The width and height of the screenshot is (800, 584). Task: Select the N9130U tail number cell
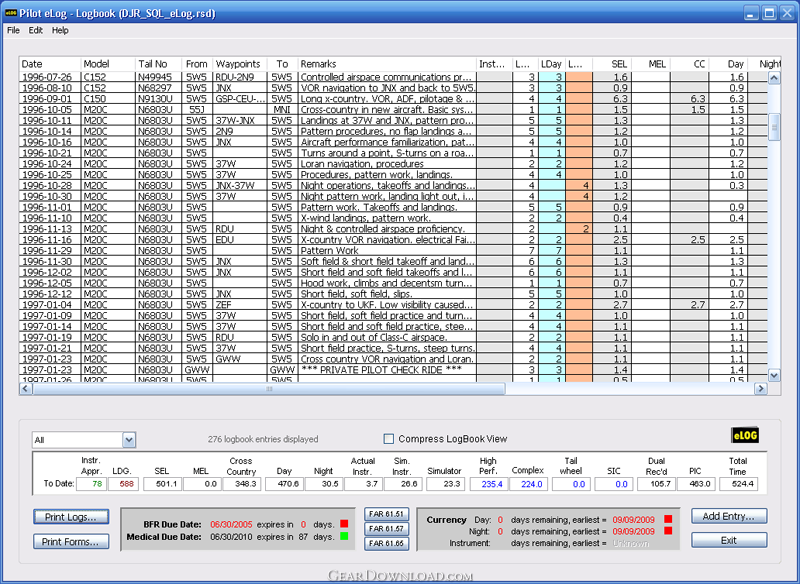point(159,98)
